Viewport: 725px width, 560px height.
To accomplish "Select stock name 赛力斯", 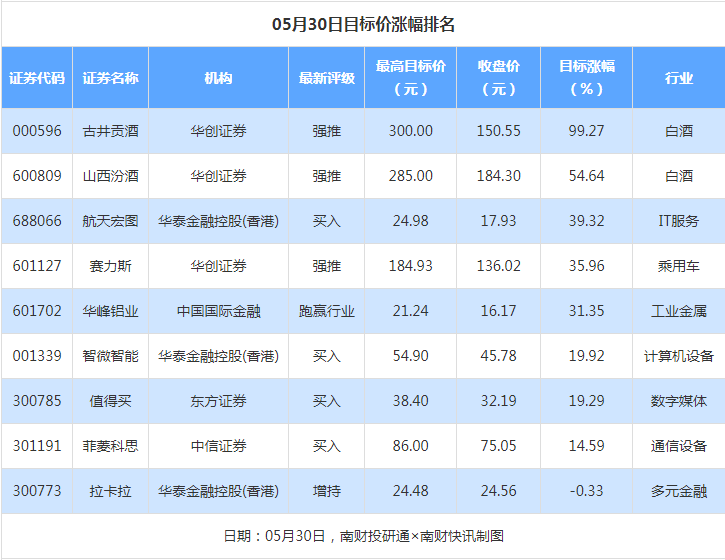I will pos(111,266).
